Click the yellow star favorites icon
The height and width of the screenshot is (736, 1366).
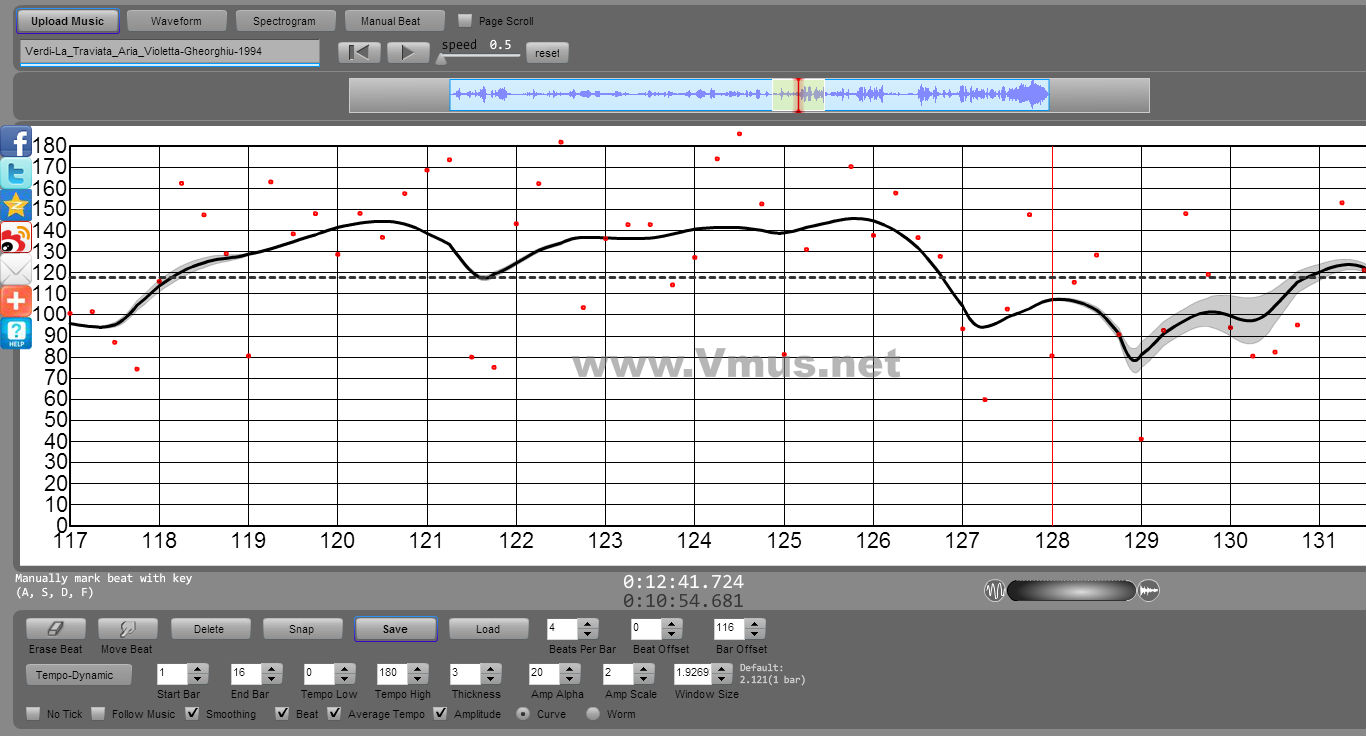click(16, 206)
